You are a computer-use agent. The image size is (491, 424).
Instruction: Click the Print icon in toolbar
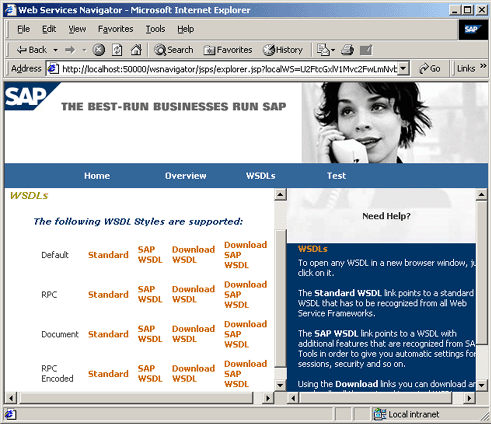point(347,50)
